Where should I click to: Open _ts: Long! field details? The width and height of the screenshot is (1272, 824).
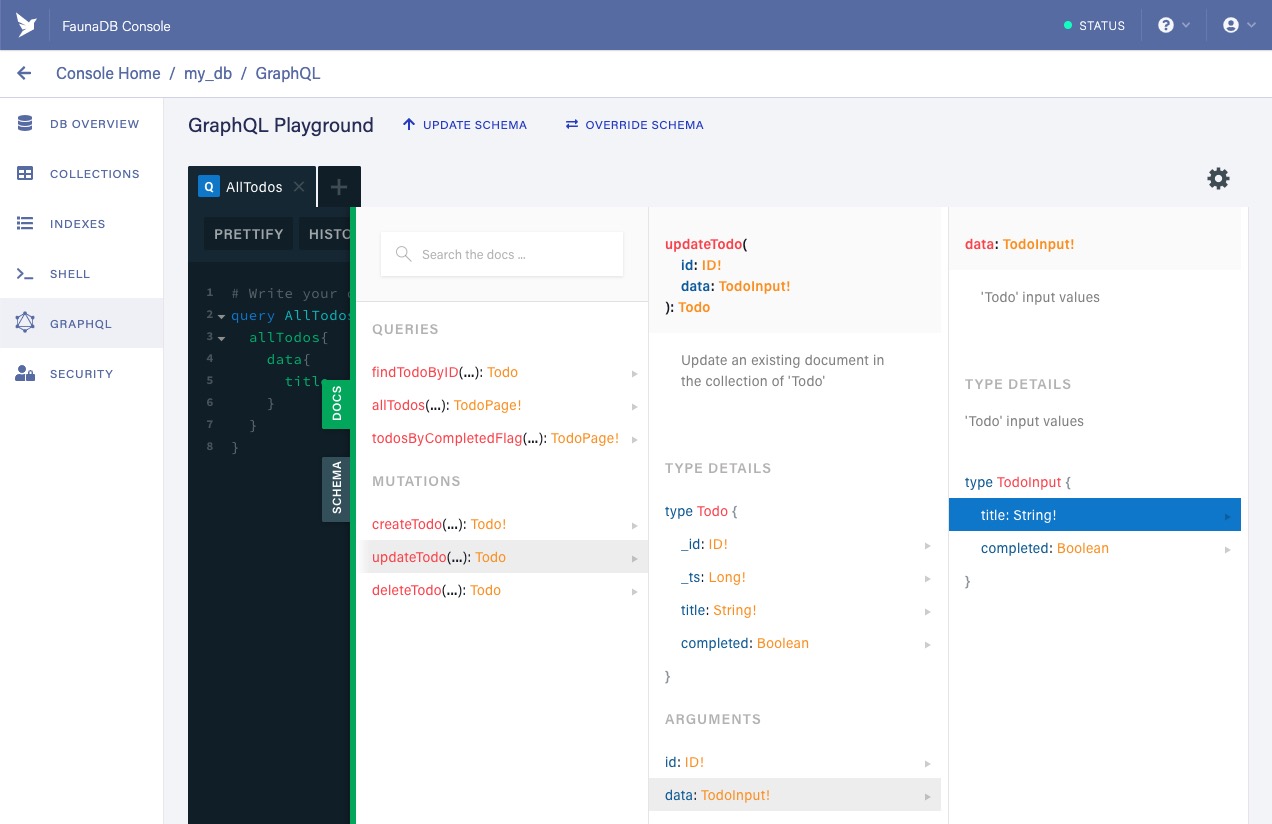[x=796, y=577]
